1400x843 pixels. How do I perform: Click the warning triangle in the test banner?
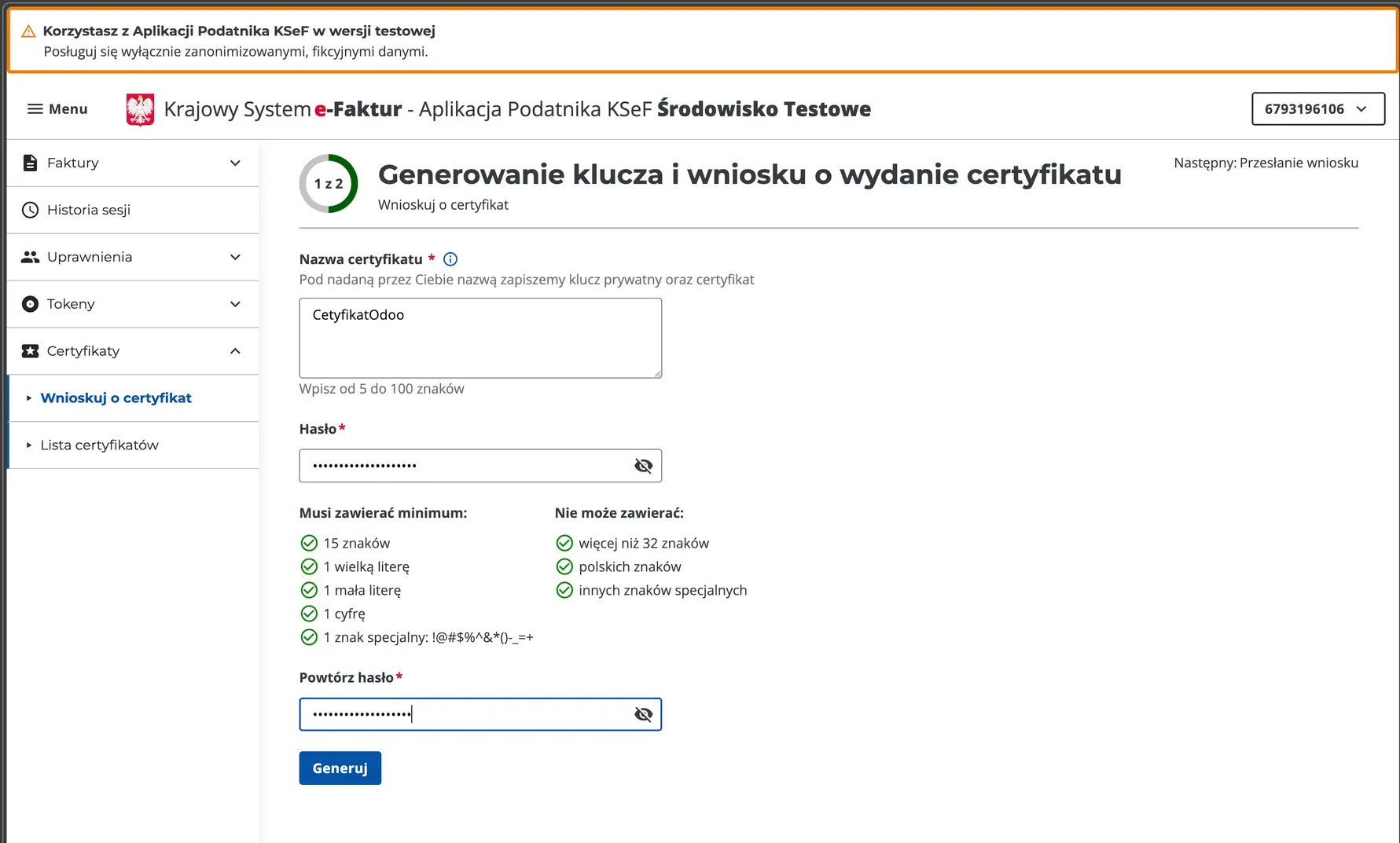[x=28, y=31]
